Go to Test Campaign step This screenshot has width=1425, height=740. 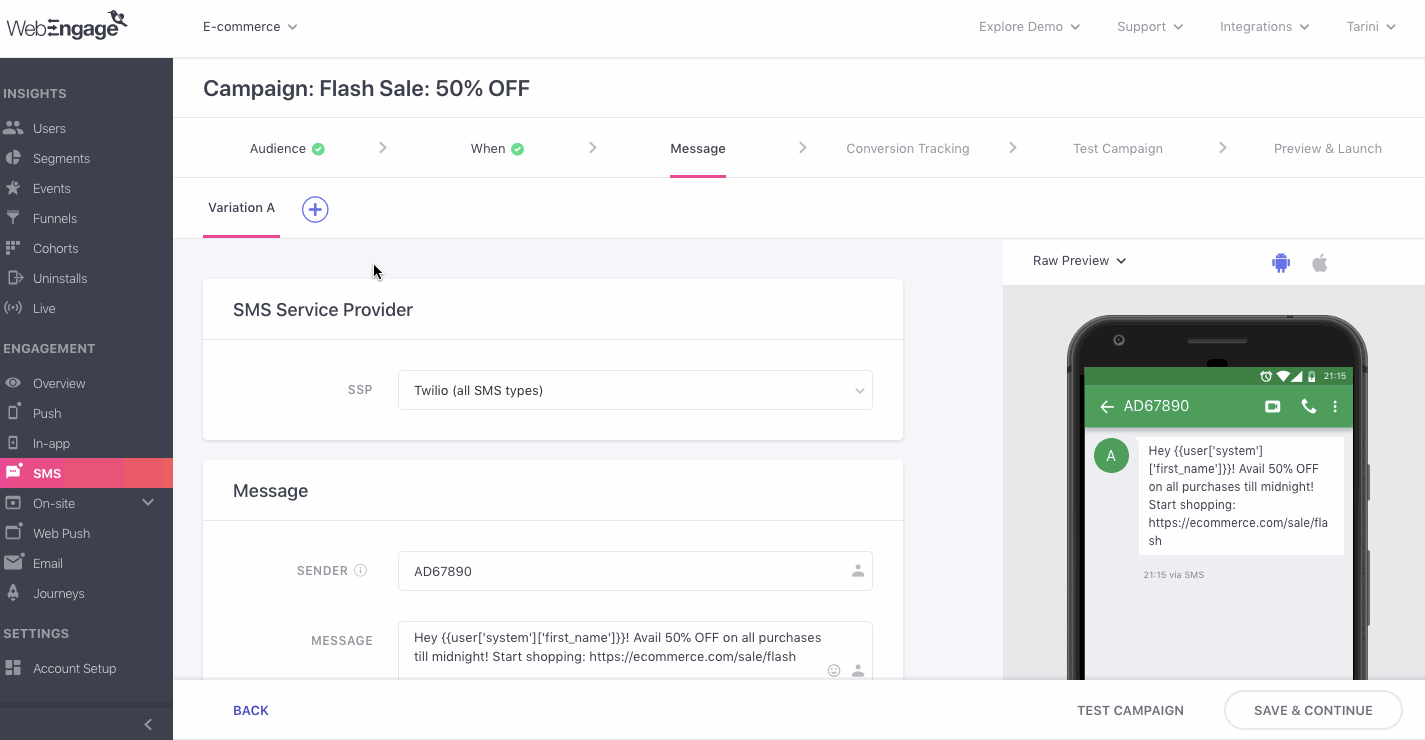[x=1118, y=148]
